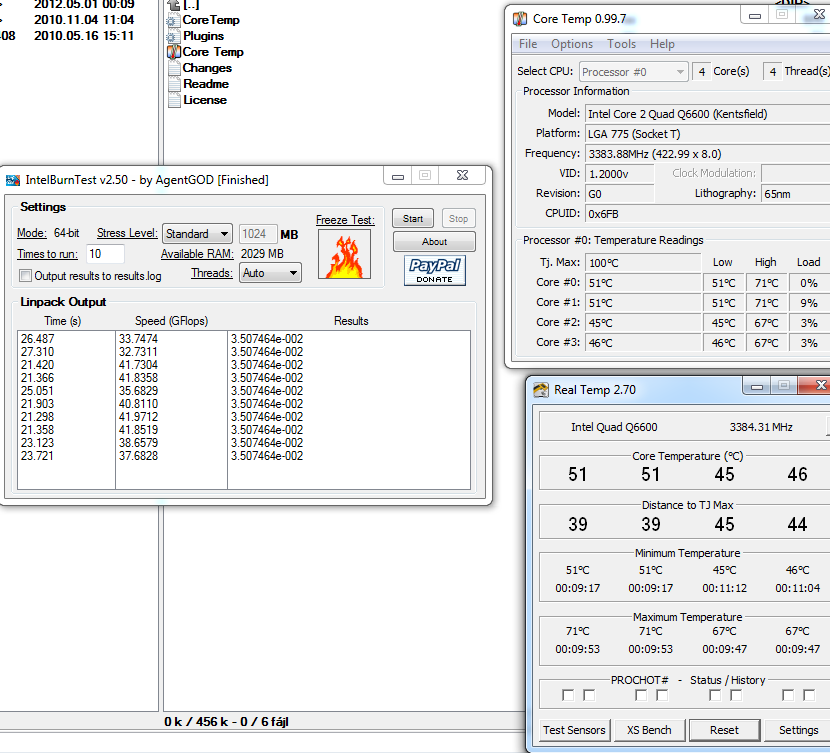The height and width of the screenshot is (753, 830).
Task: Click the Reset button in Real Temp
Action: click(724, 730)
